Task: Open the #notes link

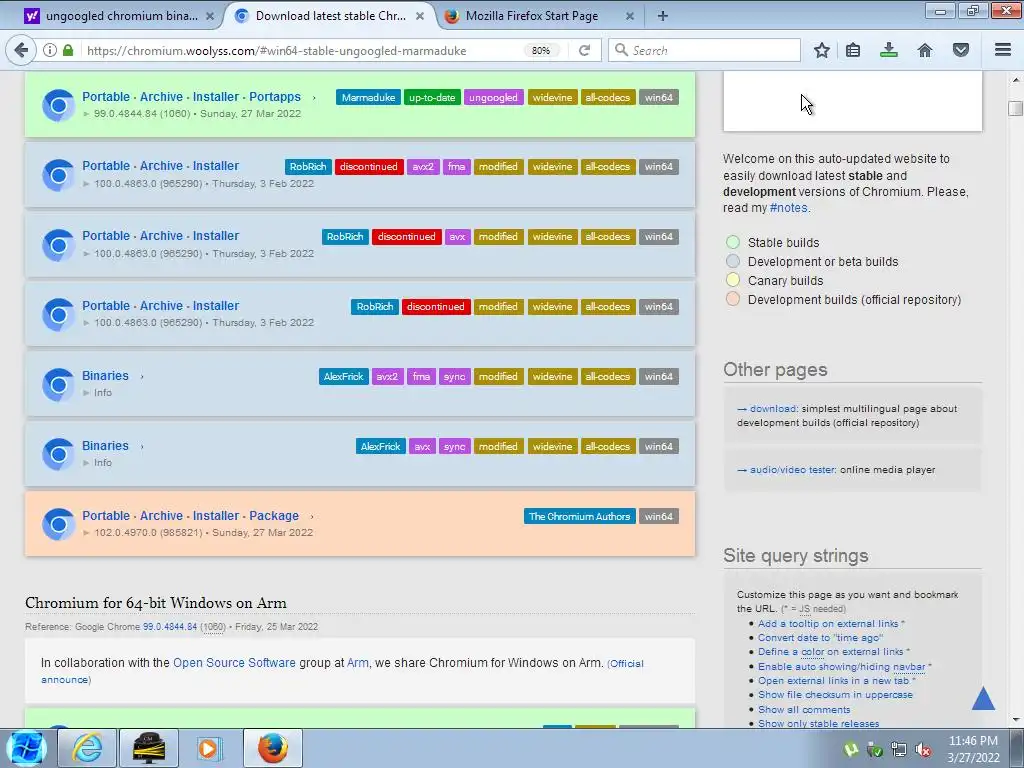Action: pyautogui.click(x=788, y=208)
